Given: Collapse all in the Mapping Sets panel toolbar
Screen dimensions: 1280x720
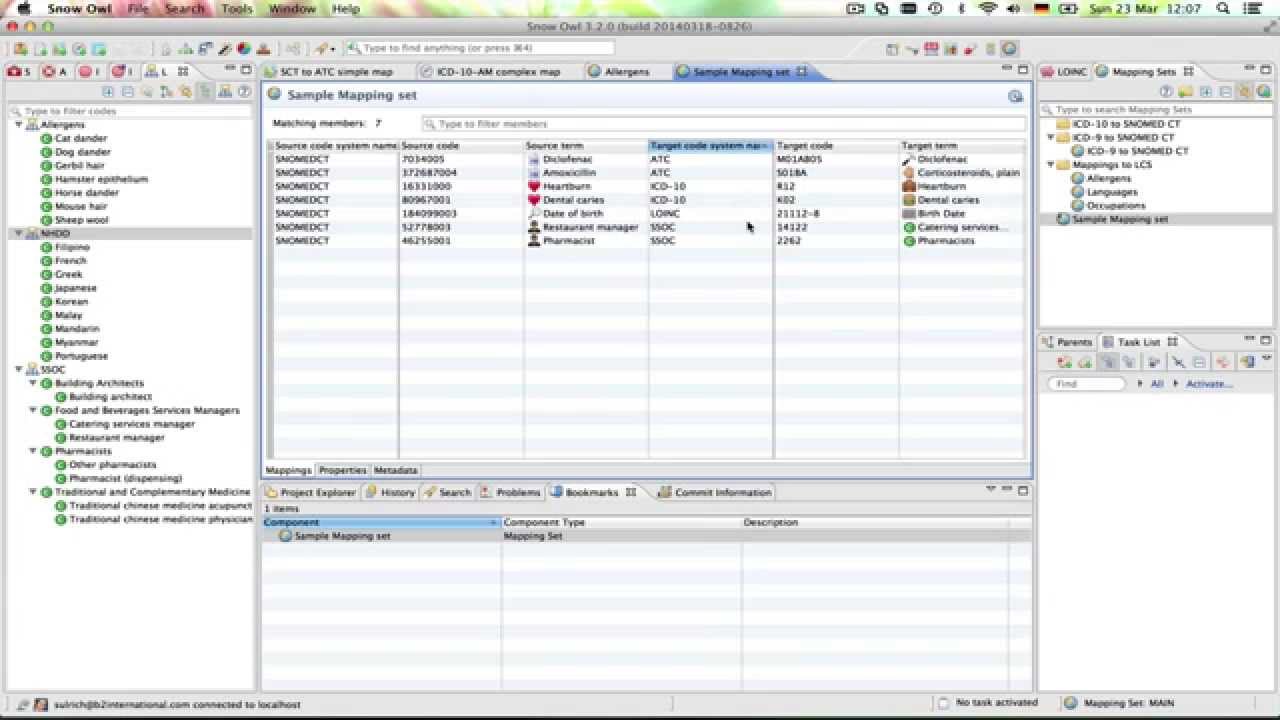Looking at the screenshot, I should (x=1225, y=92).
